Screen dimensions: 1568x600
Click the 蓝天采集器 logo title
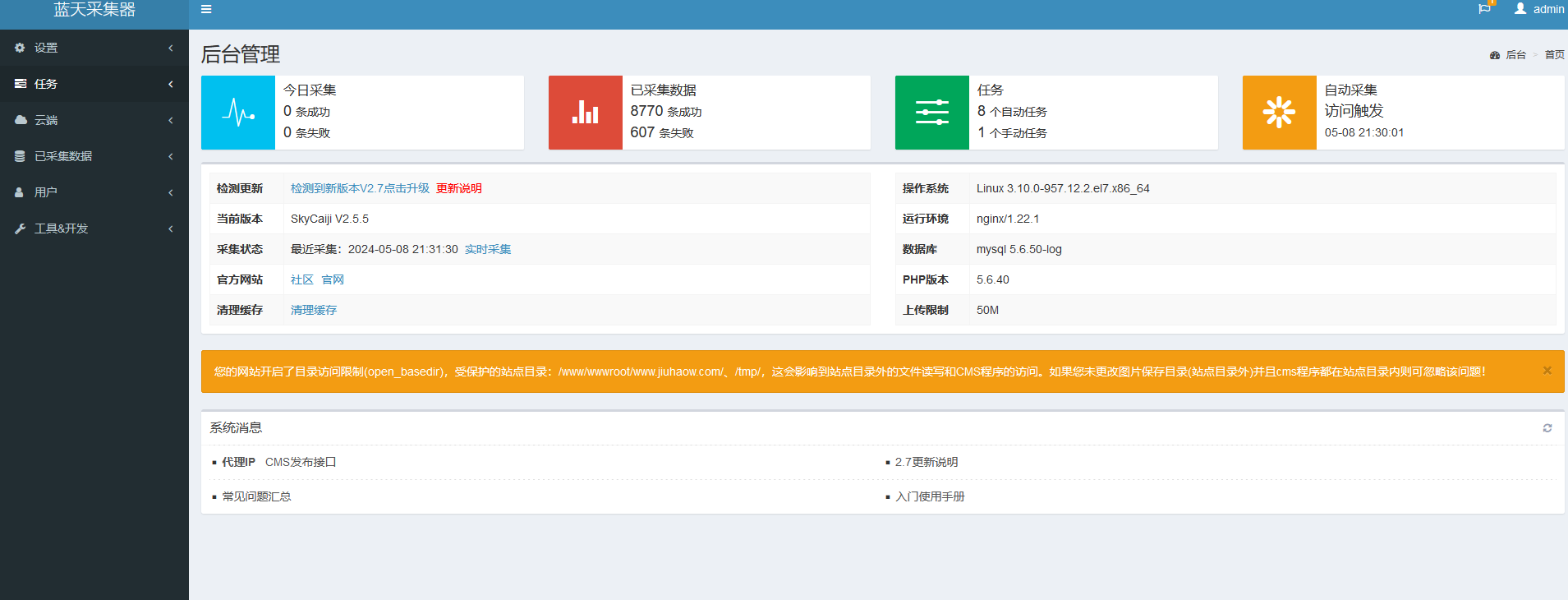tap(94, 9)
